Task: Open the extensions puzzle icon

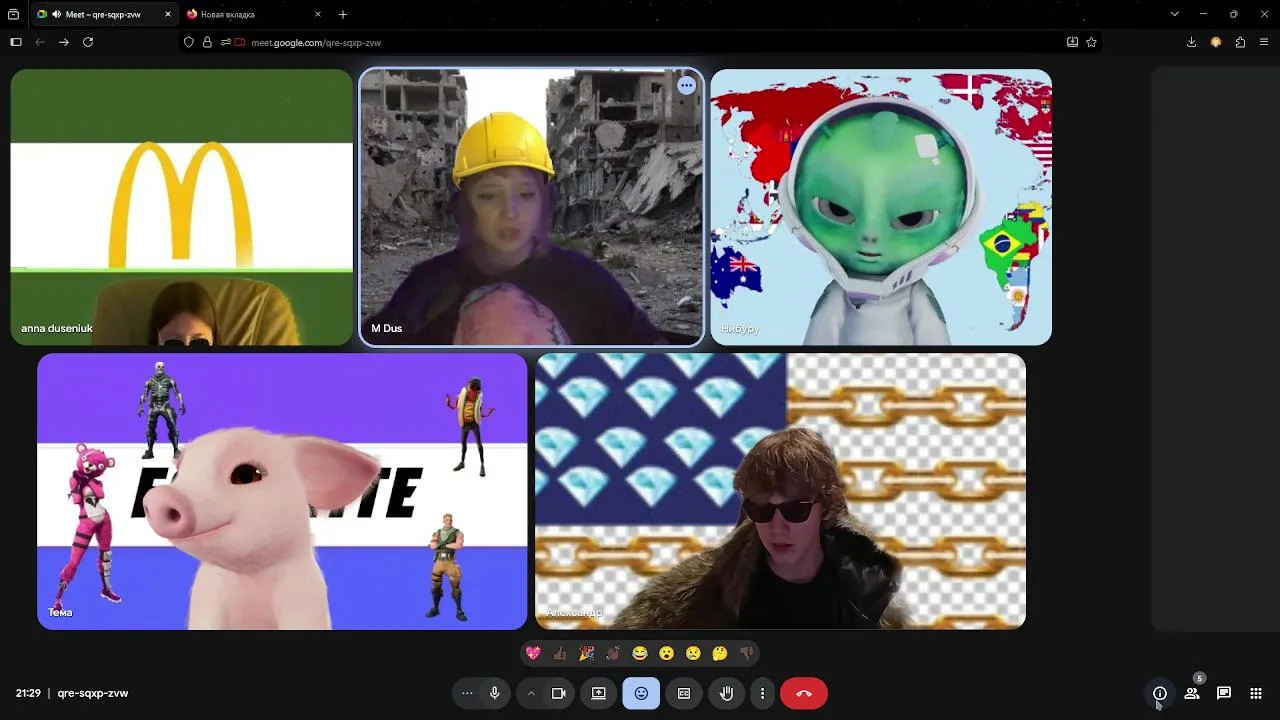Action: [1240, 42]
